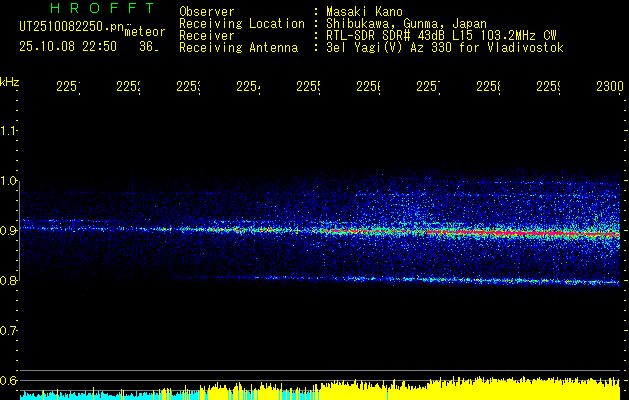Click the 0.8 kHz axis label
Image resolution: width=629 pixels, height=400 pixels.
click(x=8, y=280)
